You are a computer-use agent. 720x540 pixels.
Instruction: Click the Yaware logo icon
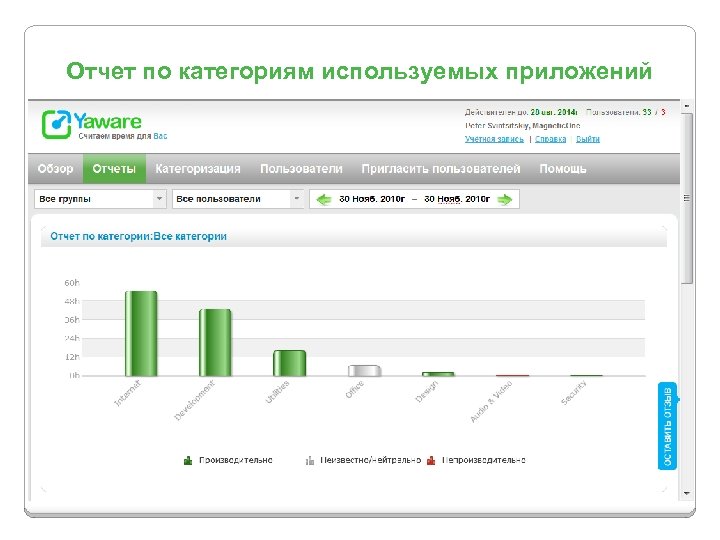[x=56, y=124]
